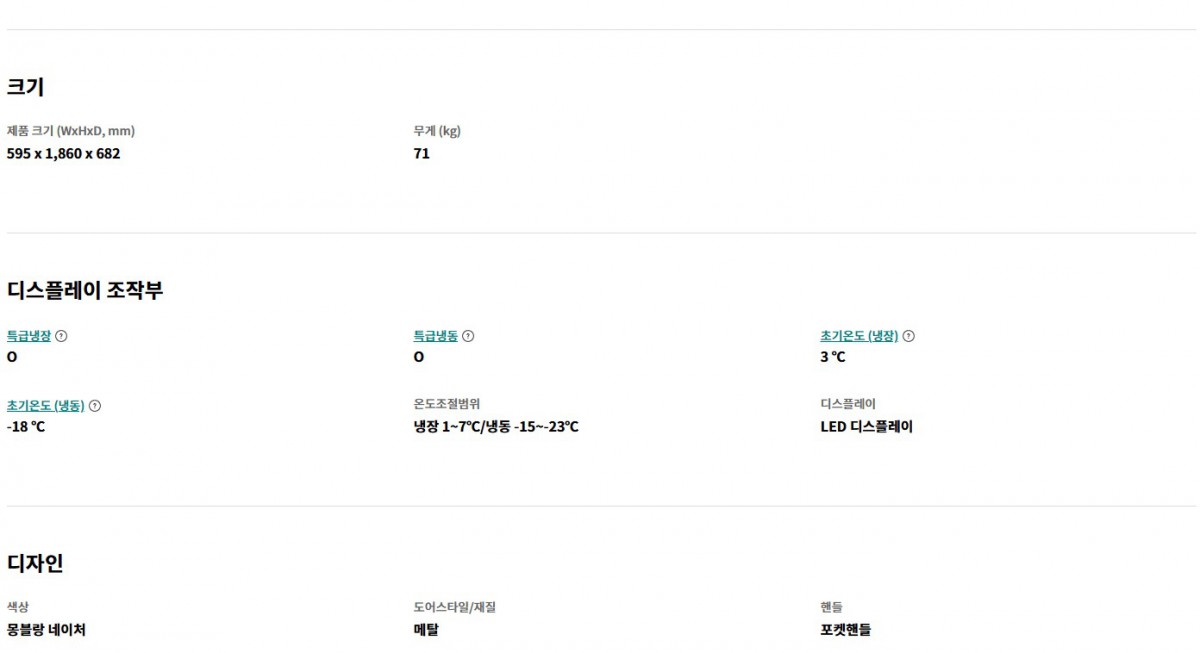Click the product size value 595 x 1,860 x 682
The image size is (1200, 653).
(x=63, y=154)
